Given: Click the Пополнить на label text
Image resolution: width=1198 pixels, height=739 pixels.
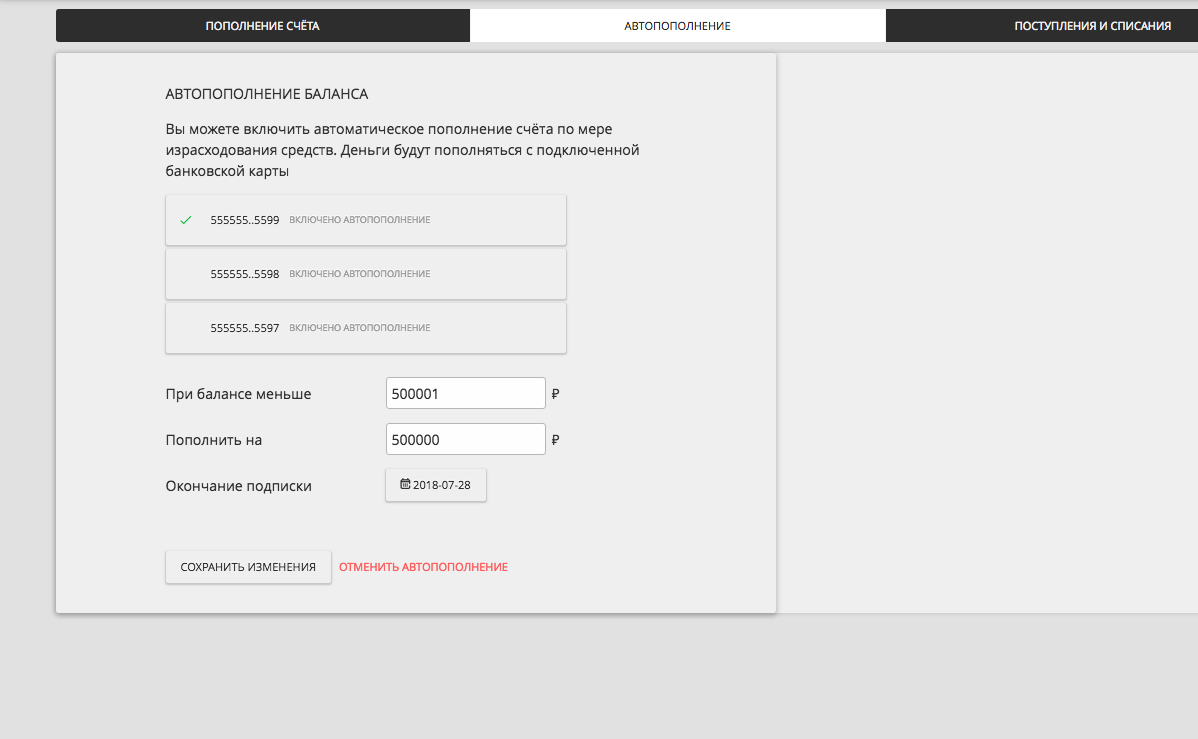Looking at the screenshot, I should click(x=213, y=440).
